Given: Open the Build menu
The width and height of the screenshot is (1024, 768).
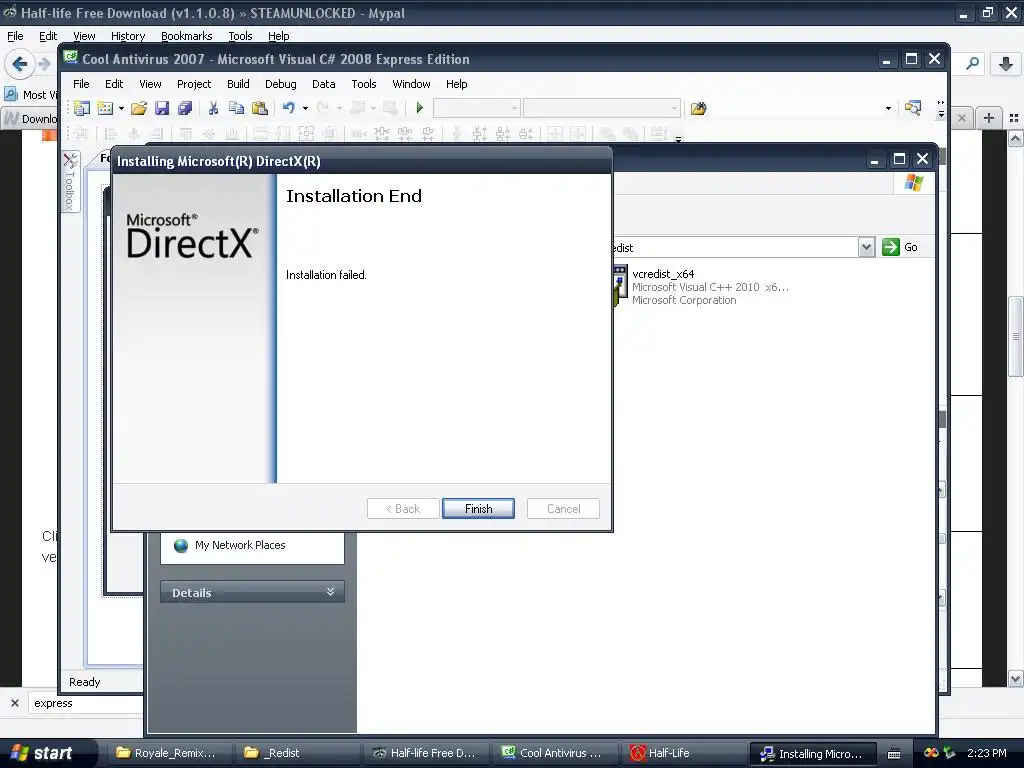Looking at the screenshot, I should [x=238, y=84].
